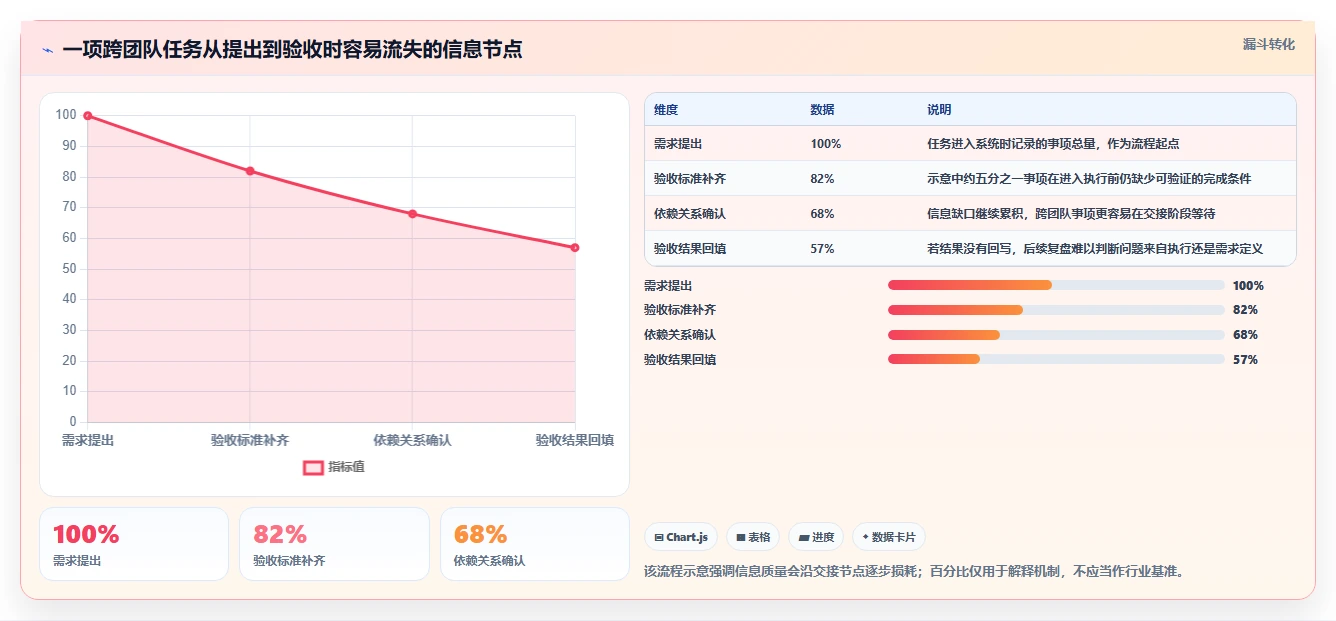Click the 验收标准补齐 x-axis label
1336x621 pixels.
(250, 440)
